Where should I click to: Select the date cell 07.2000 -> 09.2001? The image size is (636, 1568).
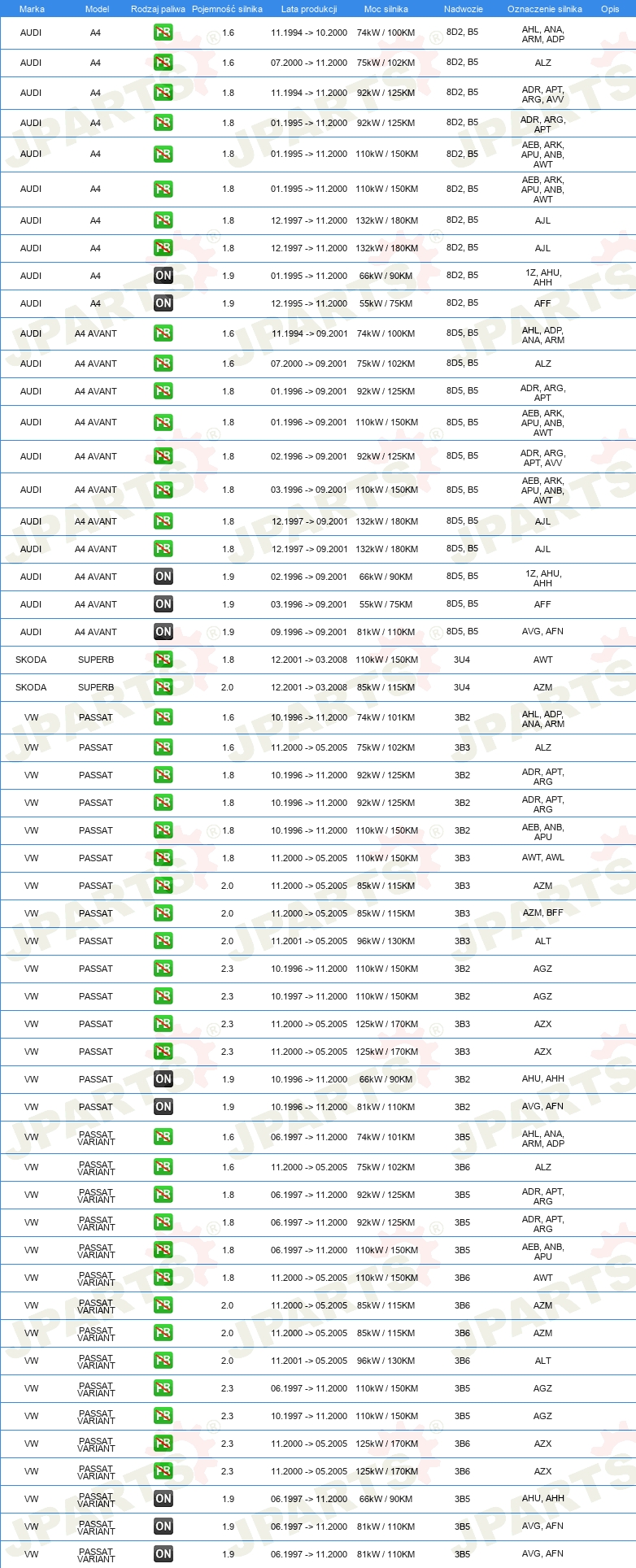[x=309, y=364]
